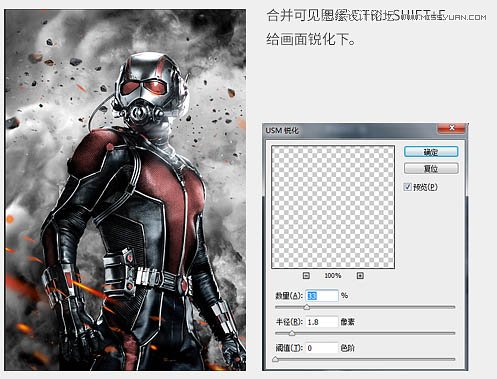Zoom in the preview with plus icon

[360, 276]
